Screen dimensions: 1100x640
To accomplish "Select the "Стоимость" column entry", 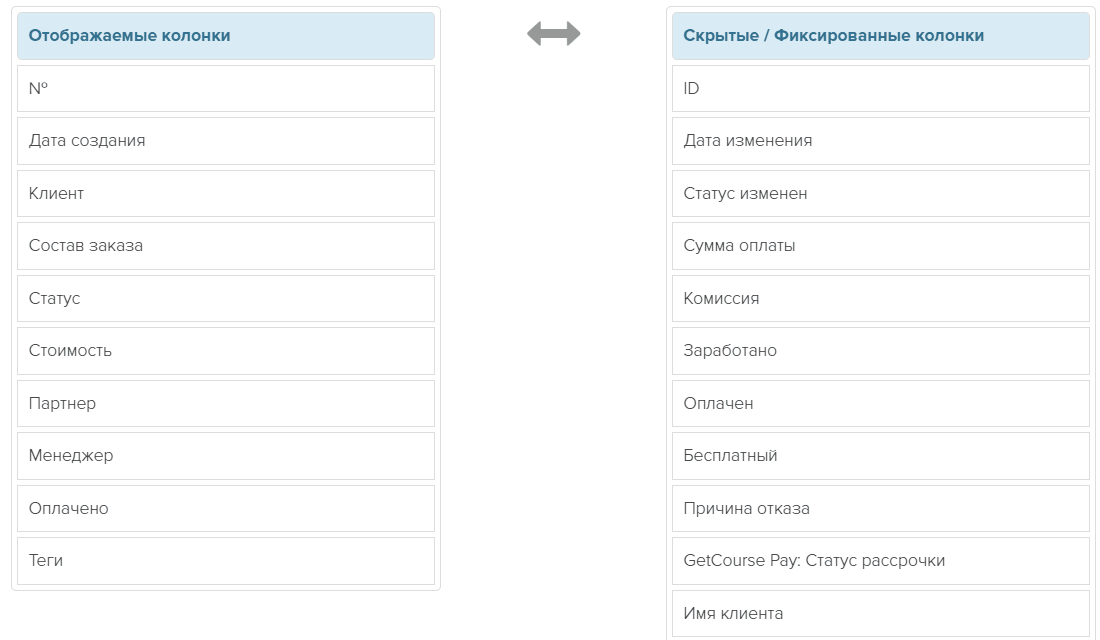I will tap(225, 350).
